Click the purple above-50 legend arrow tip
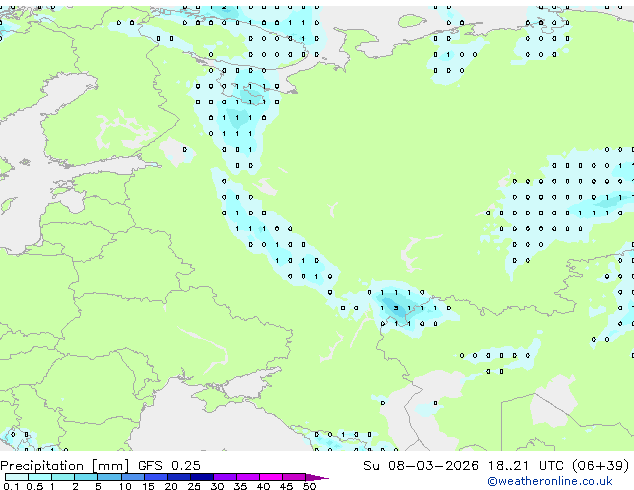Viewport: 634px width, 490px height. click(317, 477)
